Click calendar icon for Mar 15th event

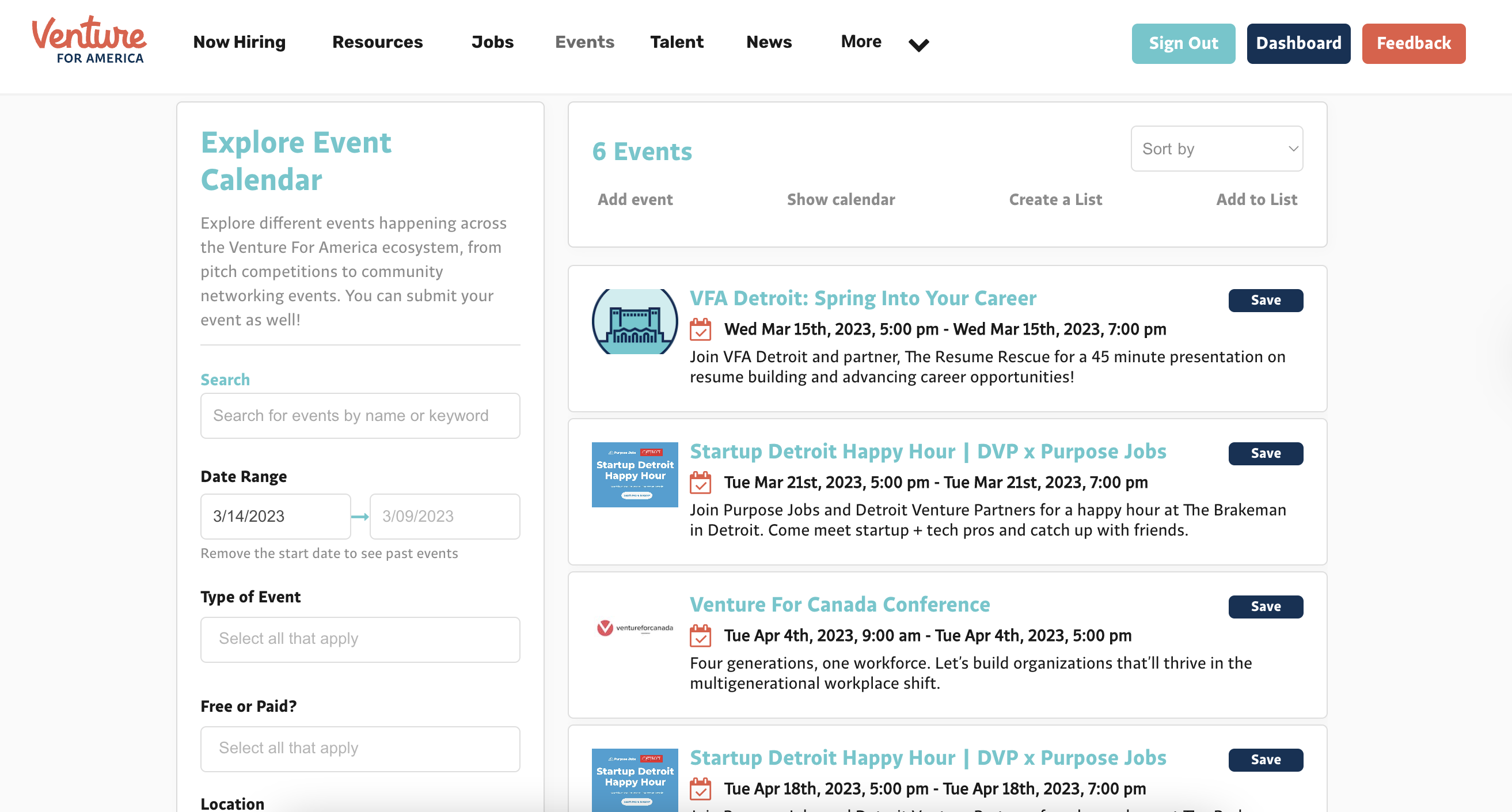pos(700,329)
